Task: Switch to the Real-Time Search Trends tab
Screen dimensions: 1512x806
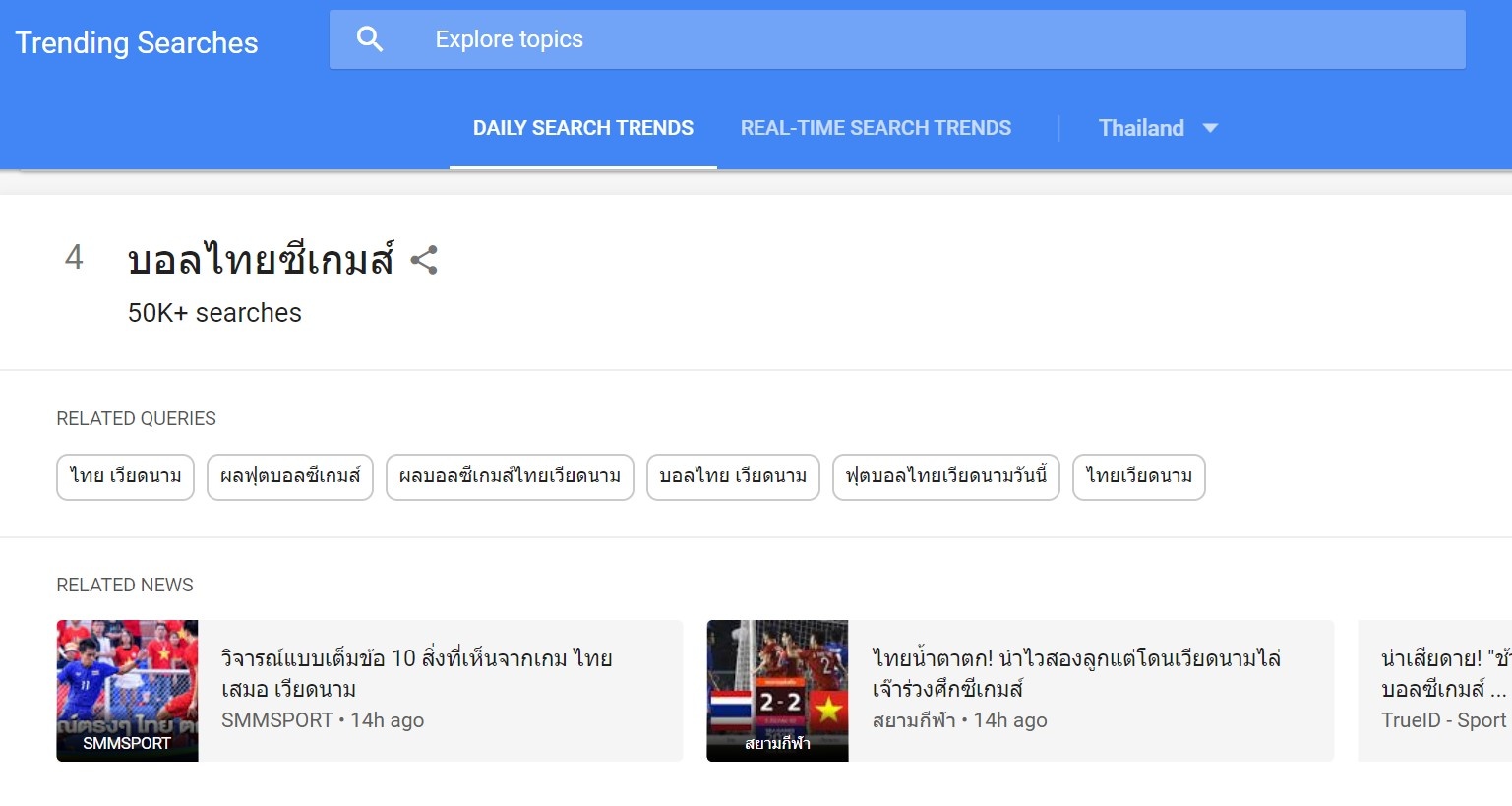Action: 876,128
